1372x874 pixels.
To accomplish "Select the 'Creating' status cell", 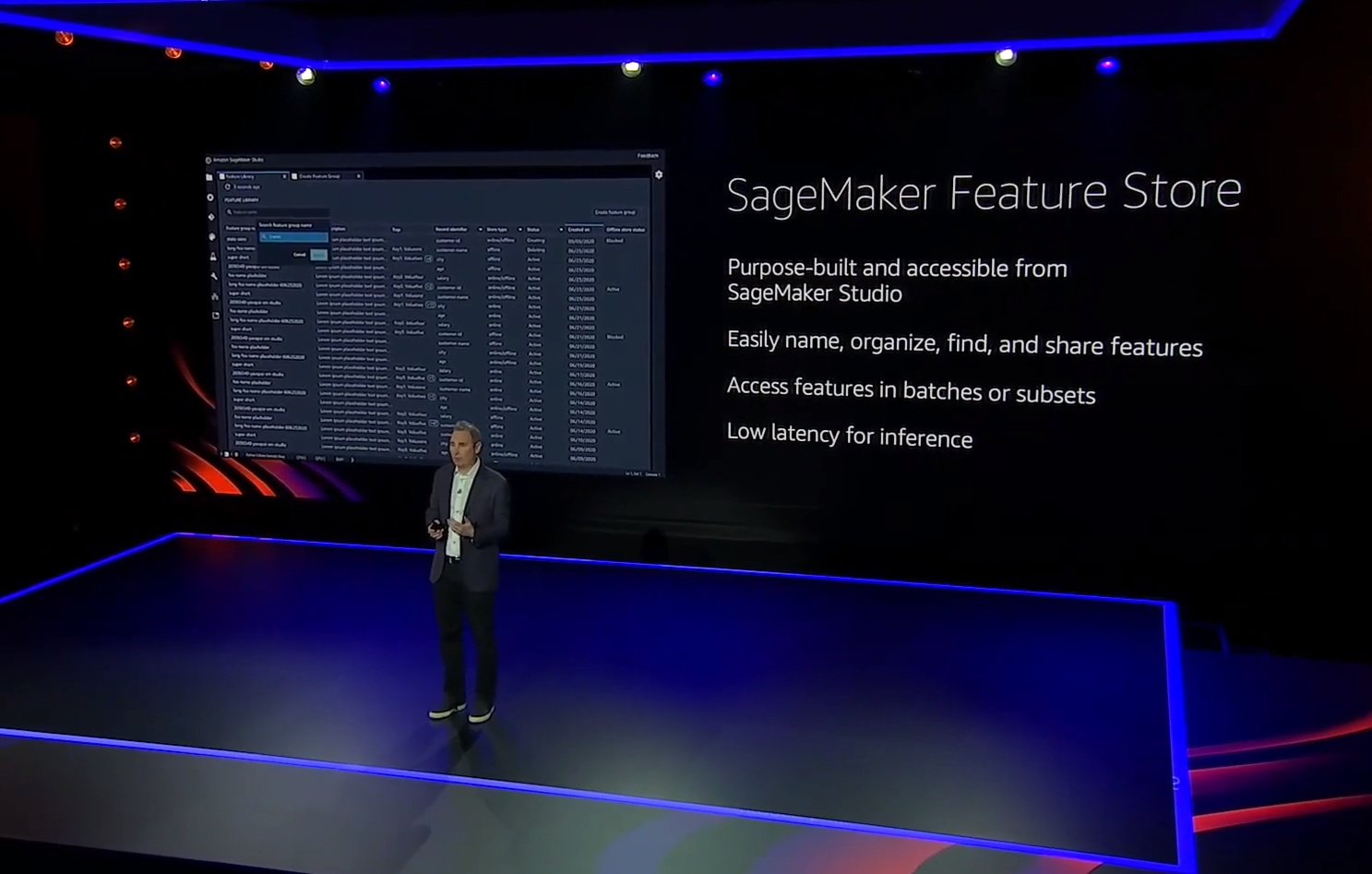I will [x=536, y=241].
